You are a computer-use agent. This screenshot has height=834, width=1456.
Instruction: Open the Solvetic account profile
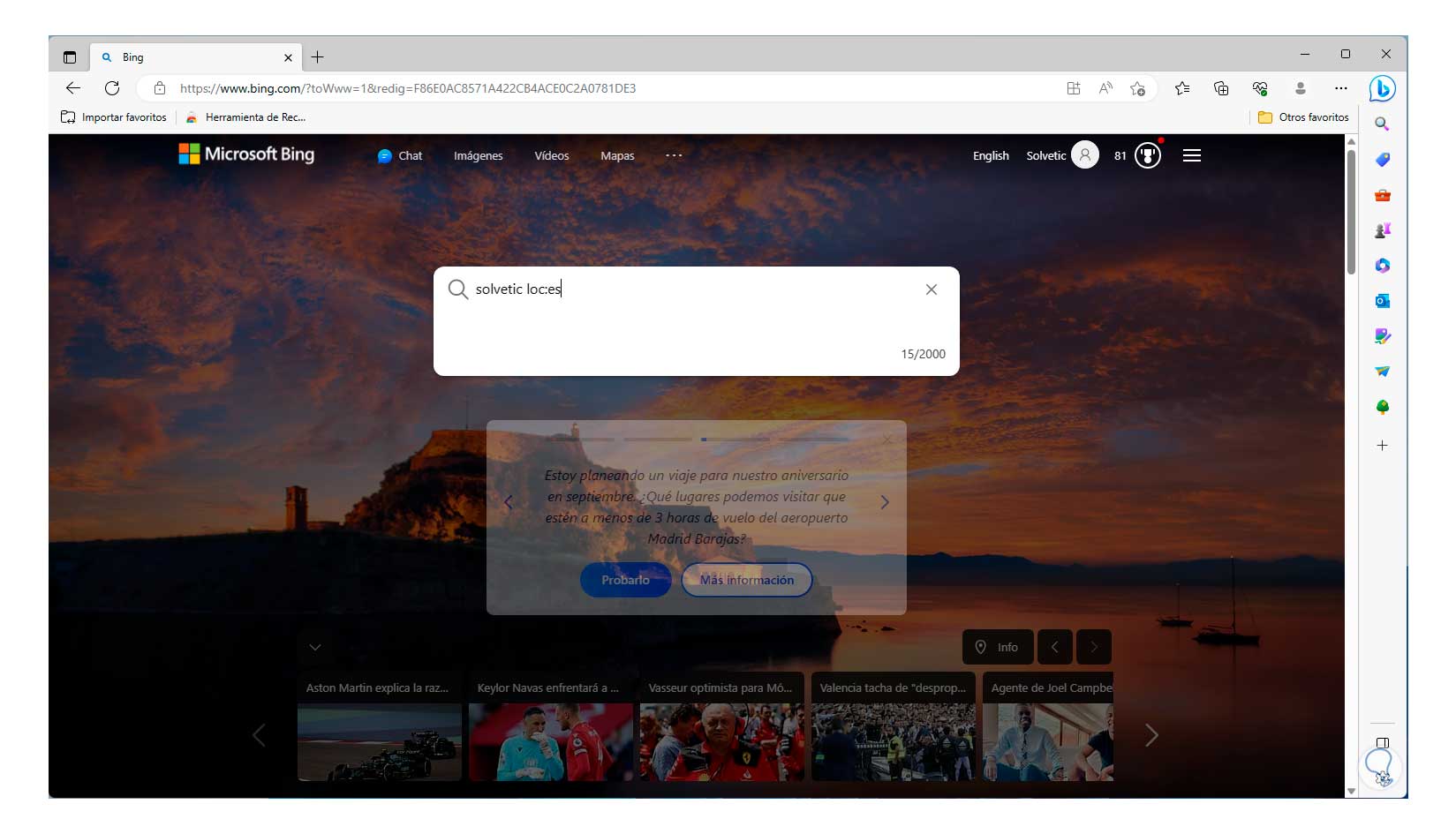(1062, 155)
